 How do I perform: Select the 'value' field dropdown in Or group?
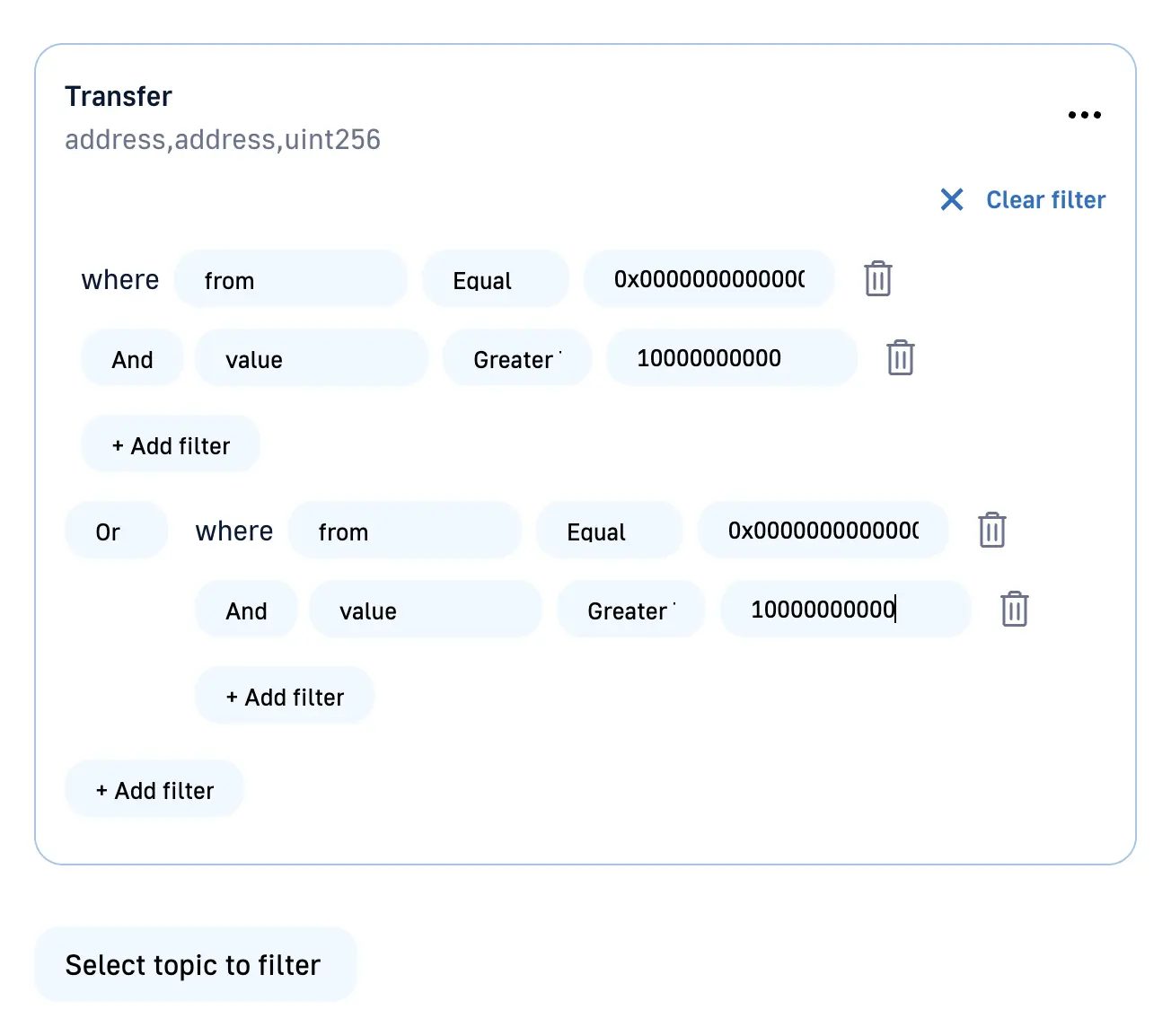click(x=425, y=610)
